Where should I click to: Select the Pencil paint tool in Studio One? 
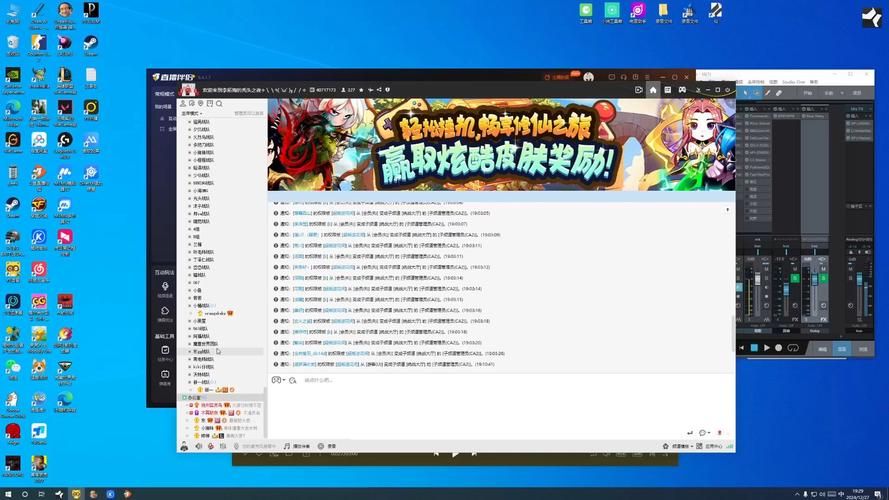click(768, 93)
